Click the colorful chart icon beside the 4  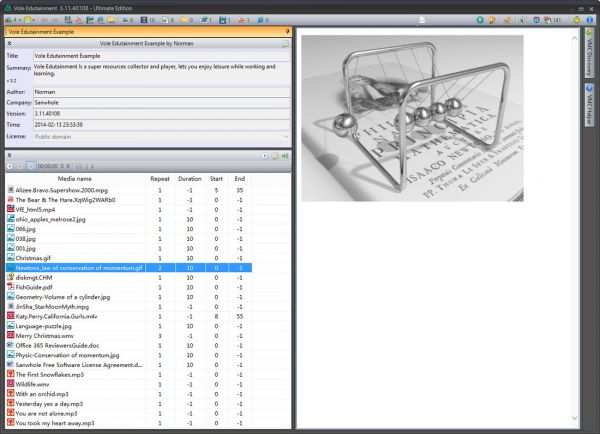point(8,20)
